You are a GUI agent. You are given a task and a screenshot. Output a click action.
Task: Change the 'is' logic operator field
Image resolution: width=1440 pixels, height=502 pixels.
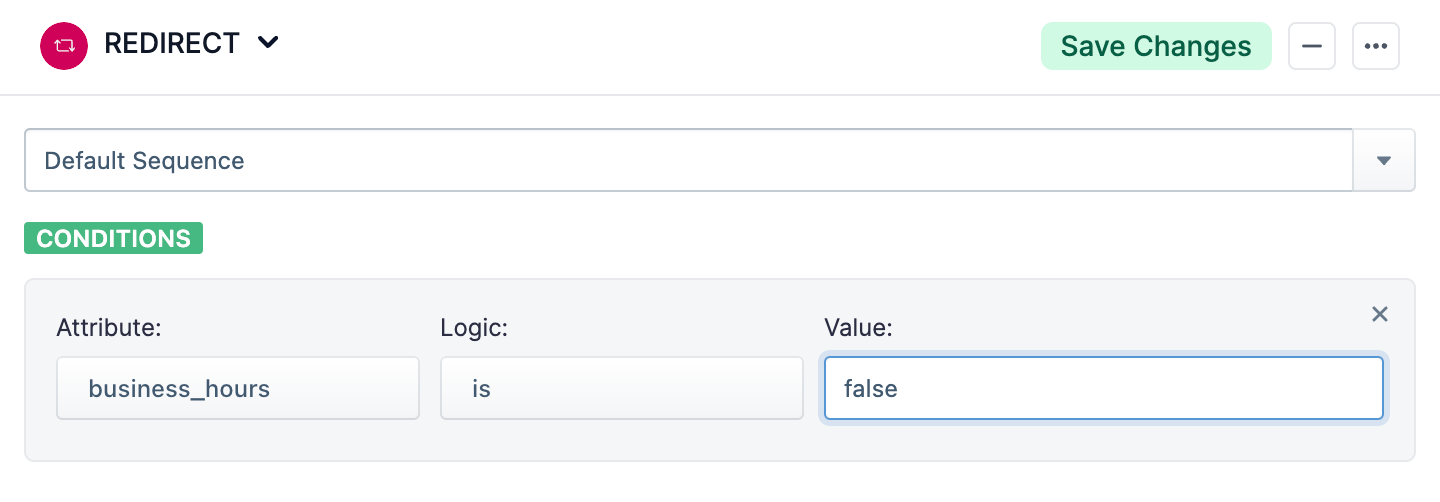621,388
